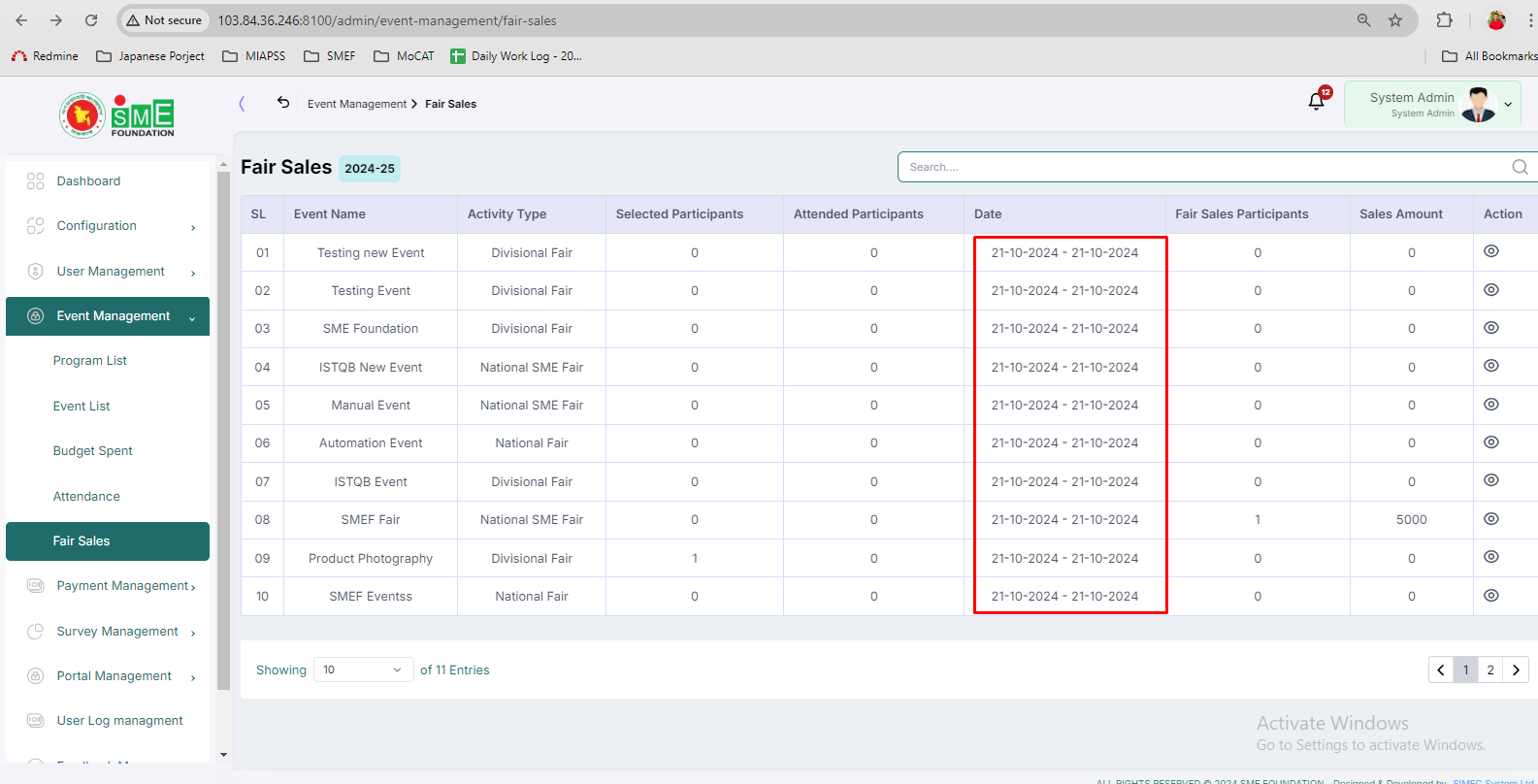This screenshot has width=1538, height=784.
Task: Collapse Event Management submenu arrow
Action: pyautogui.click(x=192, y=317)
